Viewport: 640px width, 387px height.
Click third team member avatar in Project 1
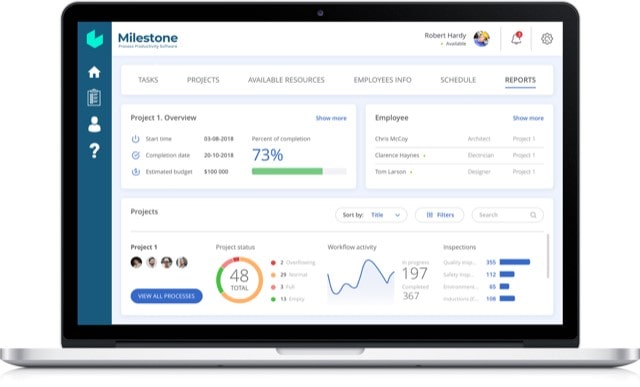coord(167,262)
